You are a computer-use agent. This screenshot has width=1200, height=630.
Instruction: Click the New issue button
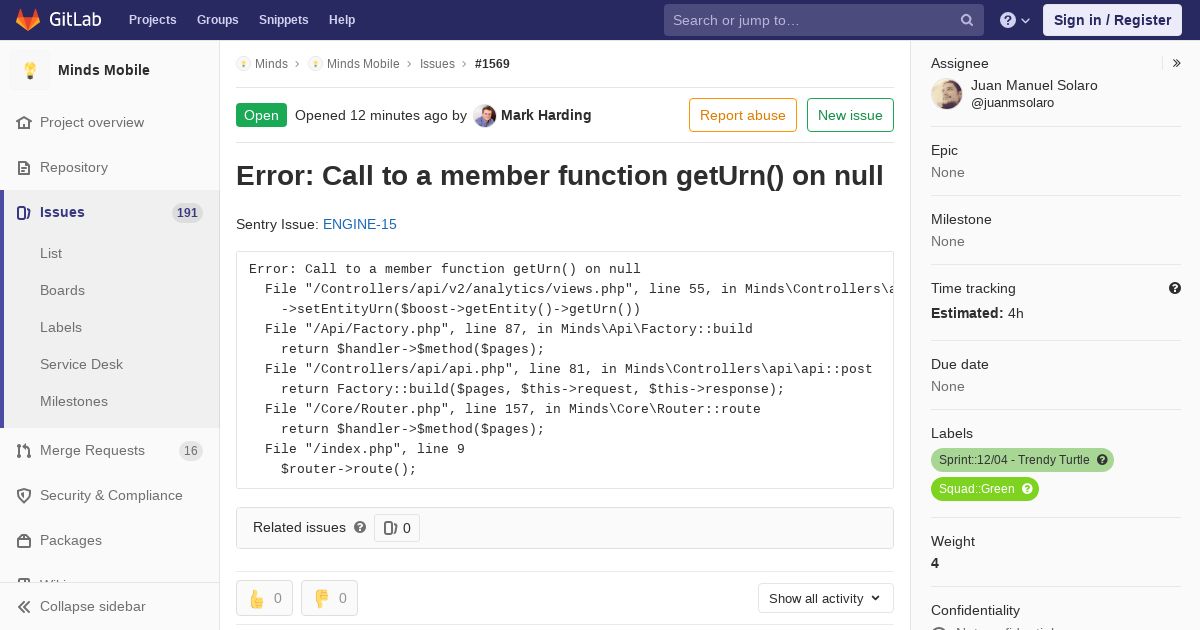pos(850,115)
